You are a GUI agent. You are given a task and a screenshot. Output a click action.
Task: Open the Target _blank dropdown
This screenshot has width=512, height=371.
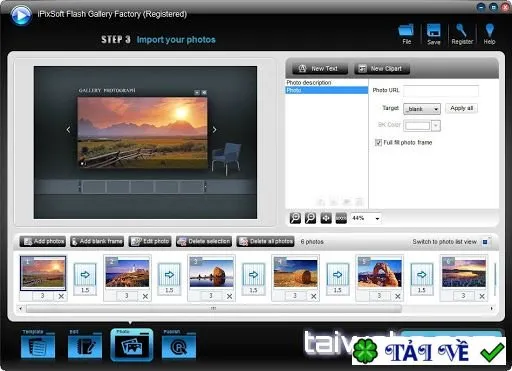coord(422,109)
